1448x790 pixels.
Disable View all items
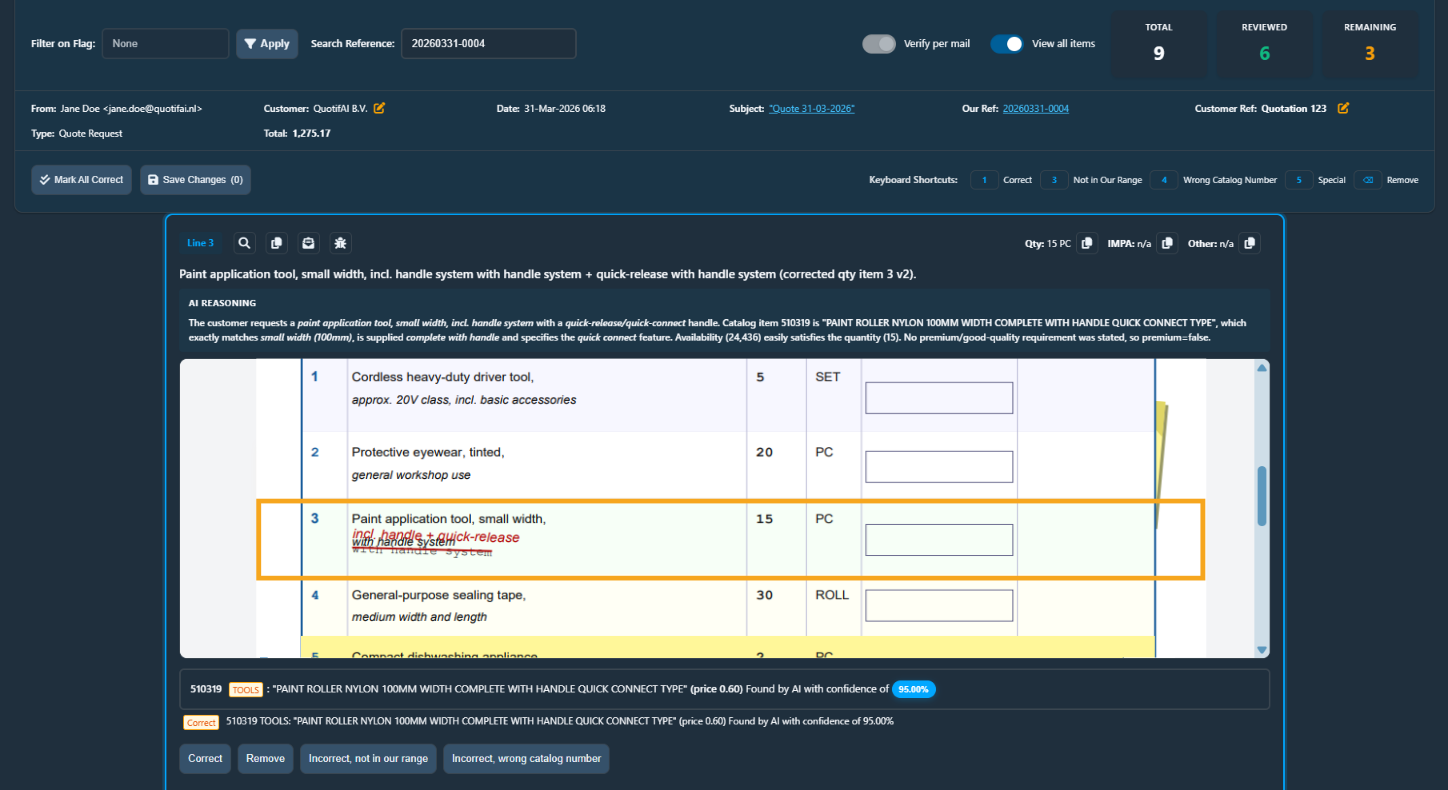(1009, 43)
